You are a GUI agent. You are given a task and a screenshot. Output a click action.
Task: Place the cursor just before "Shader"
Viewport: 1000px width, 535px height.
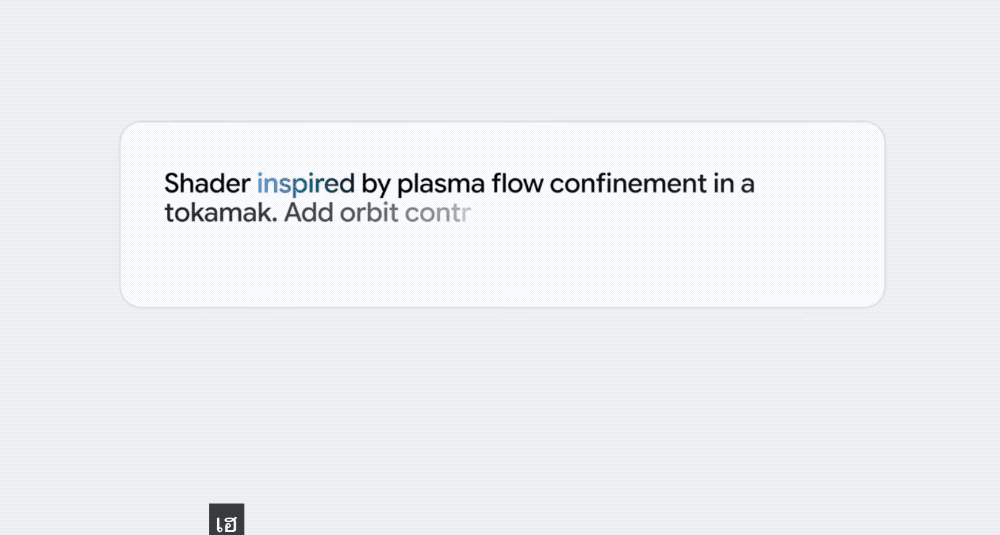[x=164, y=184]
